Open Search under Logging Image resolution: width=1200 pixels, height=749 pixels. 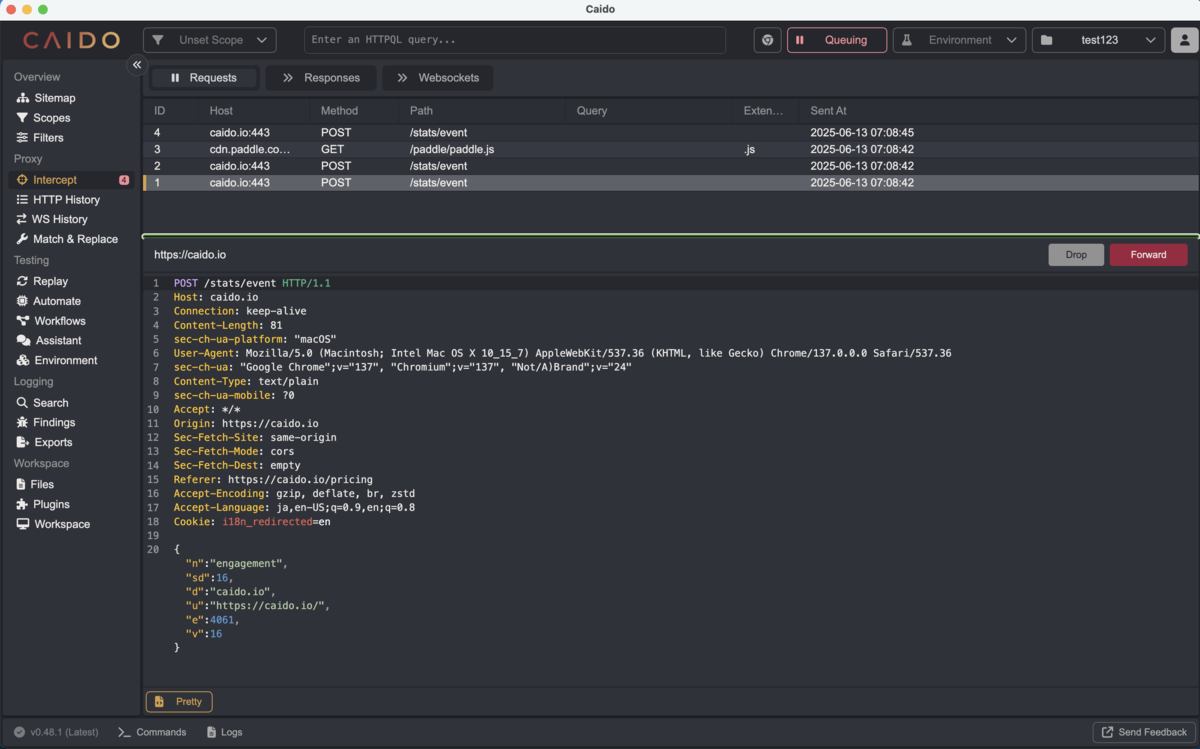[43, 403]
